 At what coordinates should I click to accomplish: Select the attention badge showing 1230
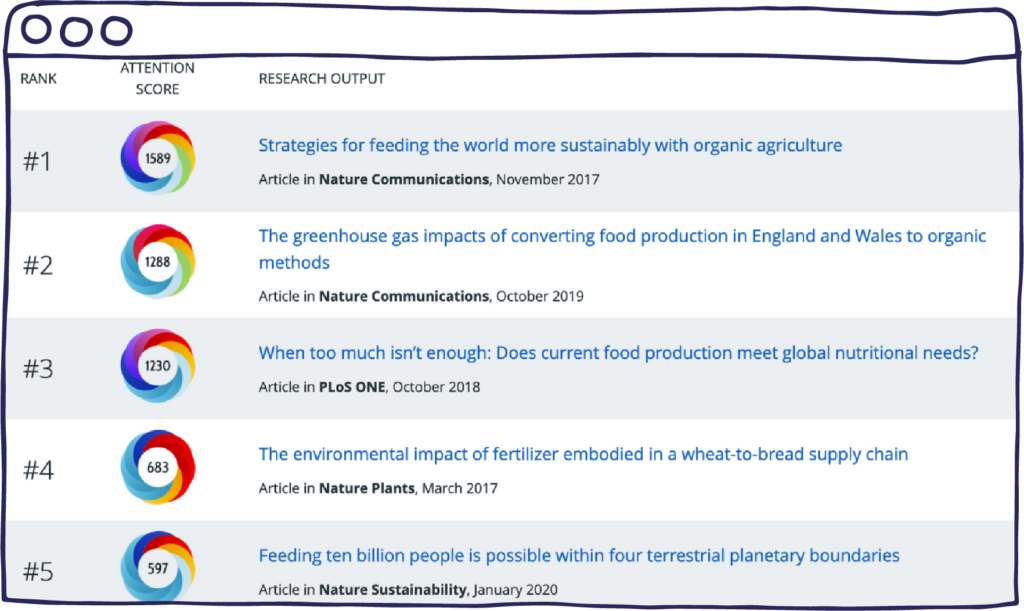tap(157, 366)
